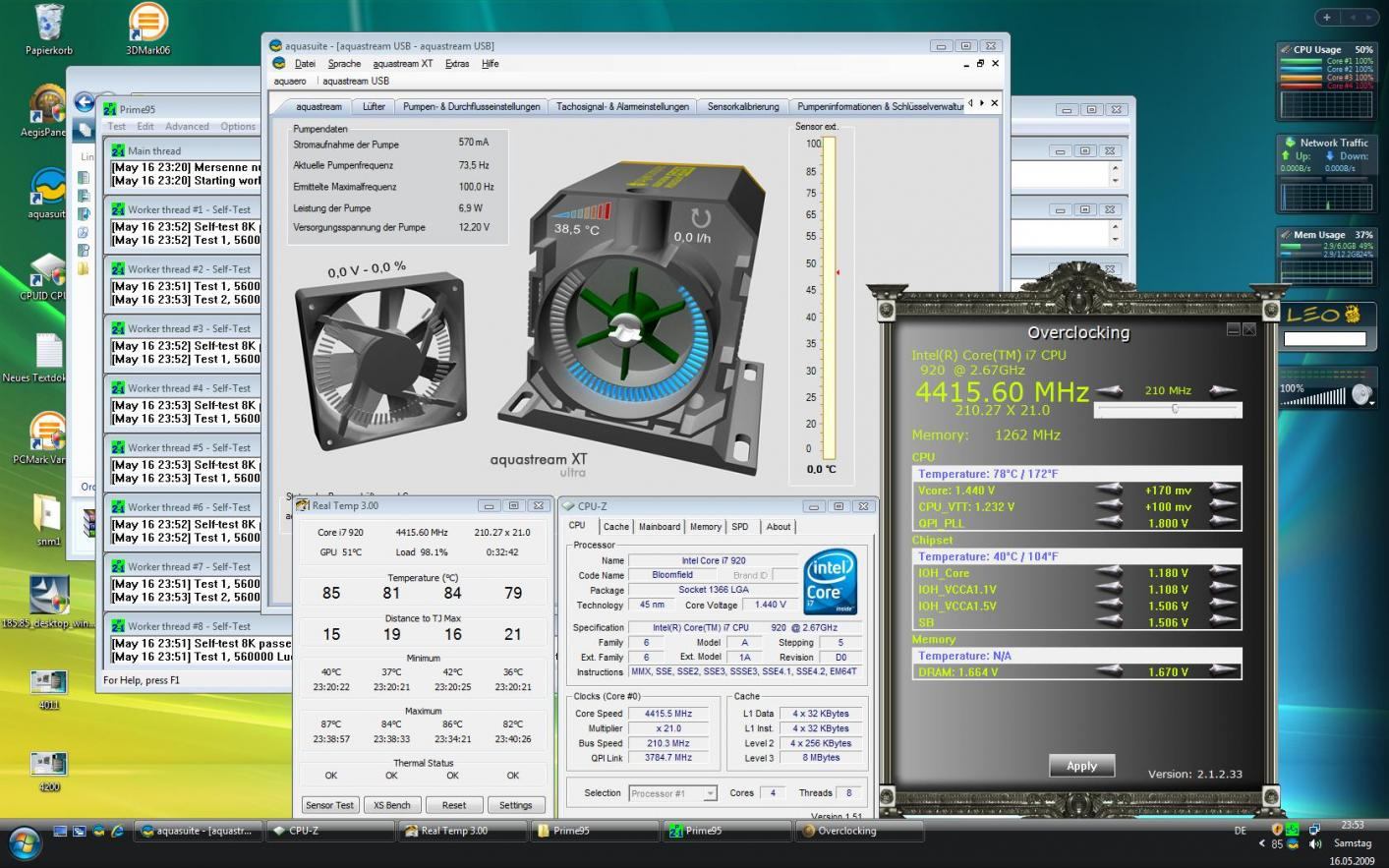Image resolution: width=1389 pixels, height=868 pixels.
Task: Decrease the 210 MHz clock with the left arrow
Action: [1109, 390]
